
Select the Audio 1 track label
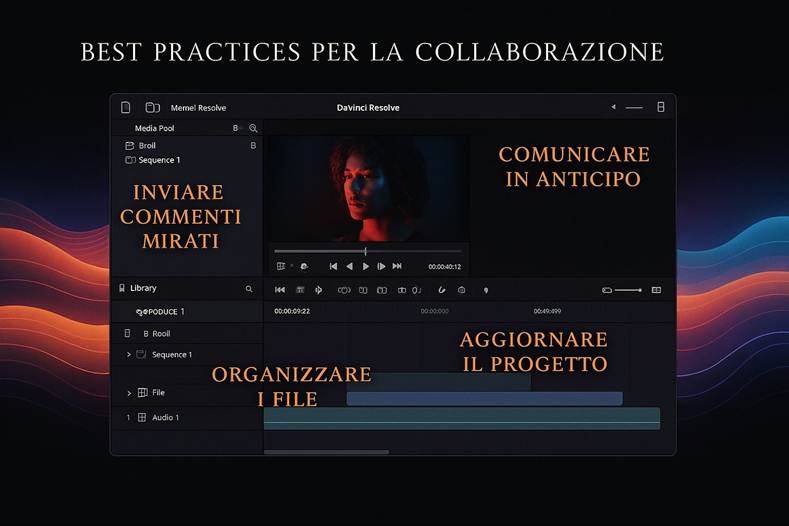166,417
